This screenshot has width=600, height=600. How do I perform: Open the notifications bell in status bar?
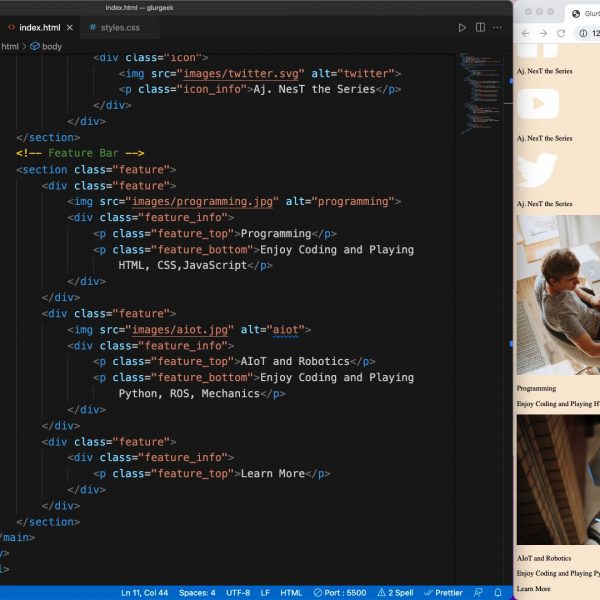pyautogui.click(x=498, y=593)
